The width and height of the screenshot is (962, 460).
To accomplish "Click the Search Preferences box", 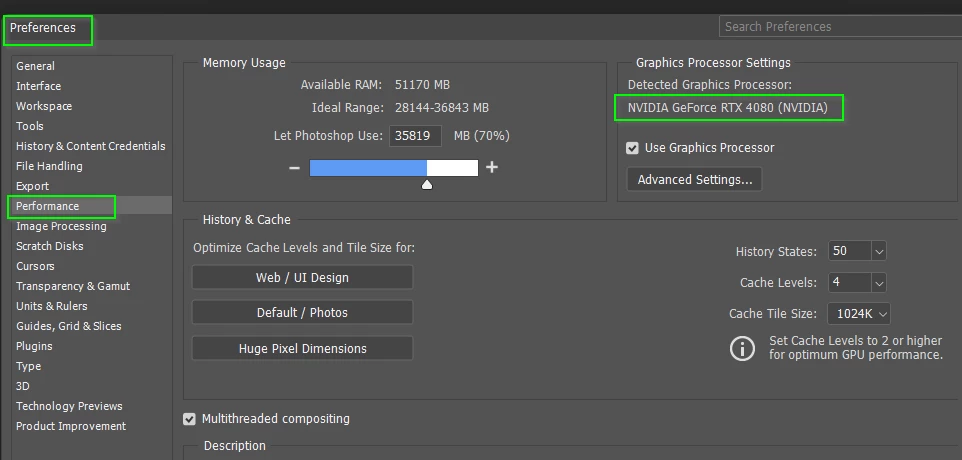I will click(x=841, y=26).
